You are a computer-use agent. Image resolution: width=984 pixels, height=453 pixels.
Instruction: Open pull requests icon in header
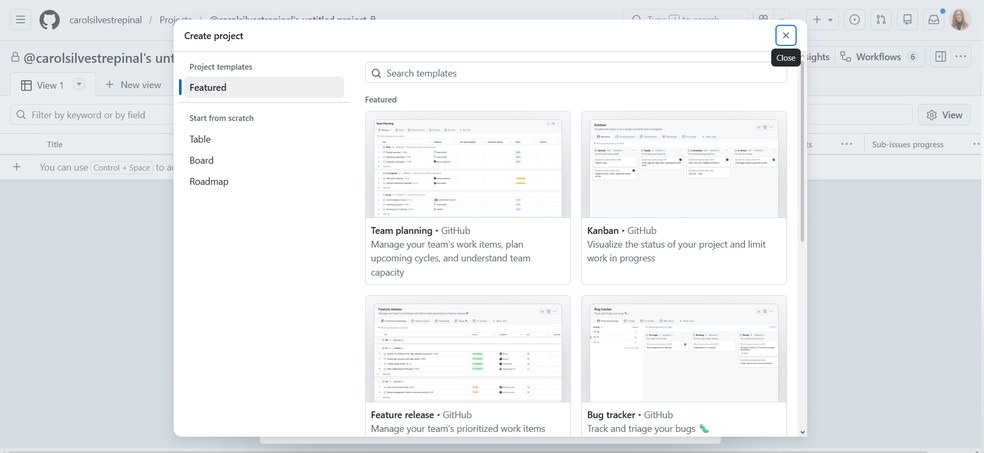point(881,19)
